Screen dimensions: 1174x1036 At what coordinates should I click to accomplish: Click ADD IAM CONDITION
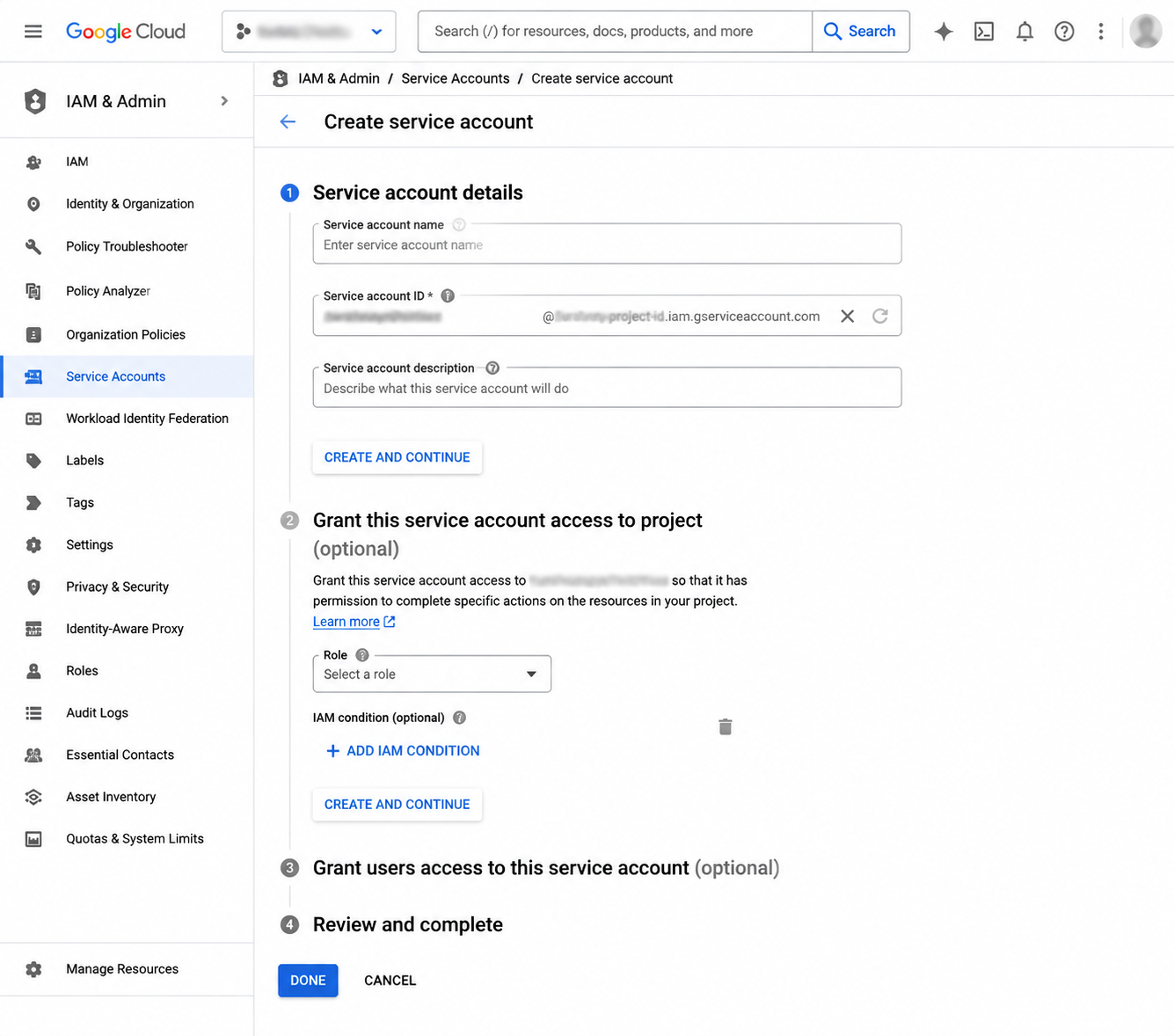click(403, 751)
